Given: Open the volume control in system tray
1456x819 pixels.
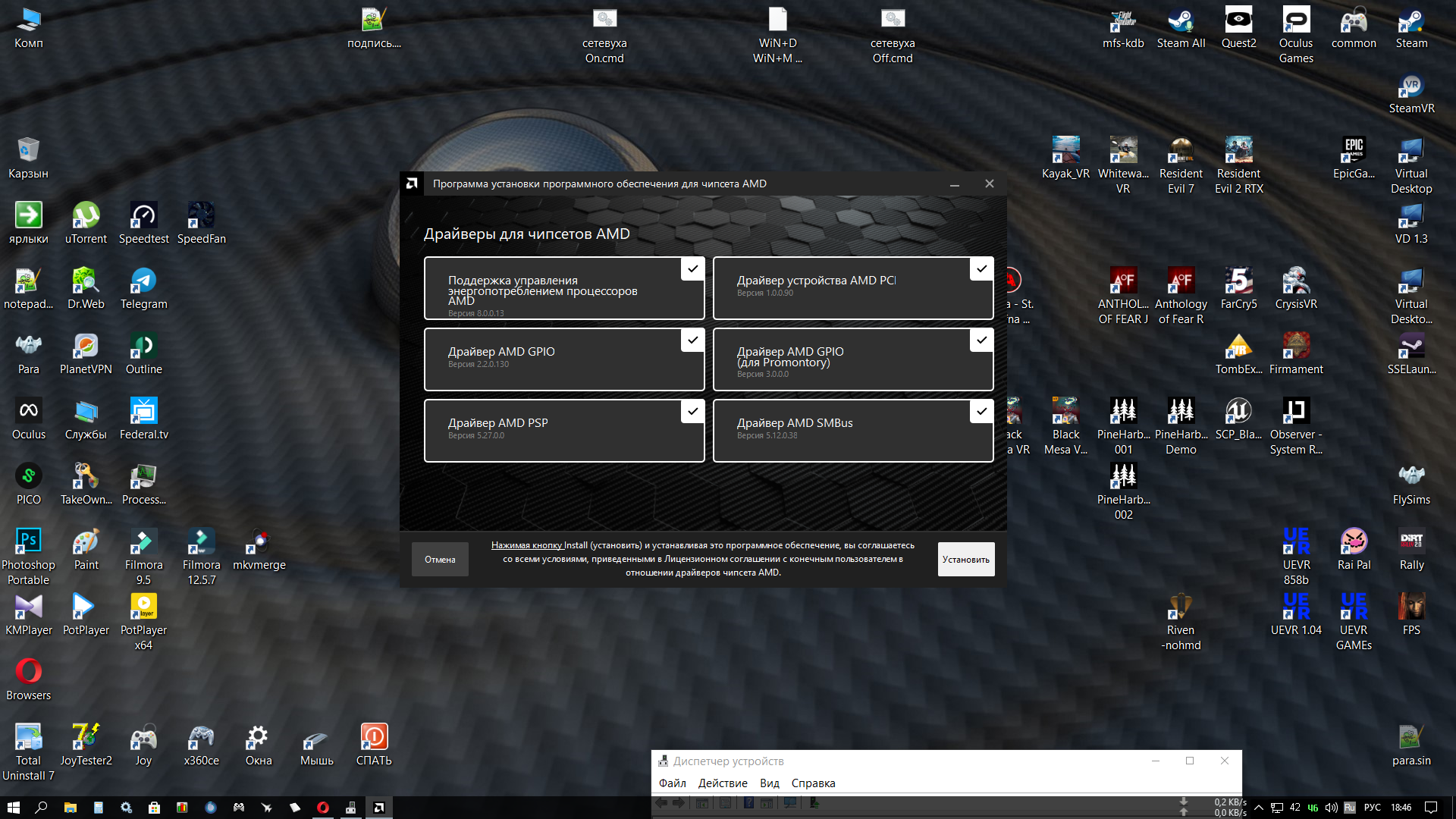Looking at the screenshot, I should 1331,808.
